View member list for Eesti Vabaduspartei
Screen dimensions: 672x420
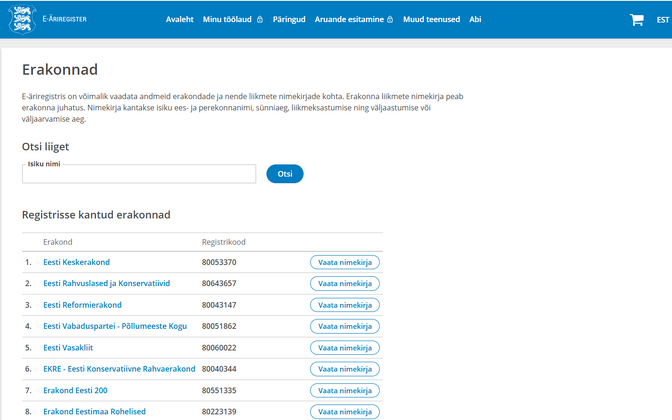click(x=345, y=326)
